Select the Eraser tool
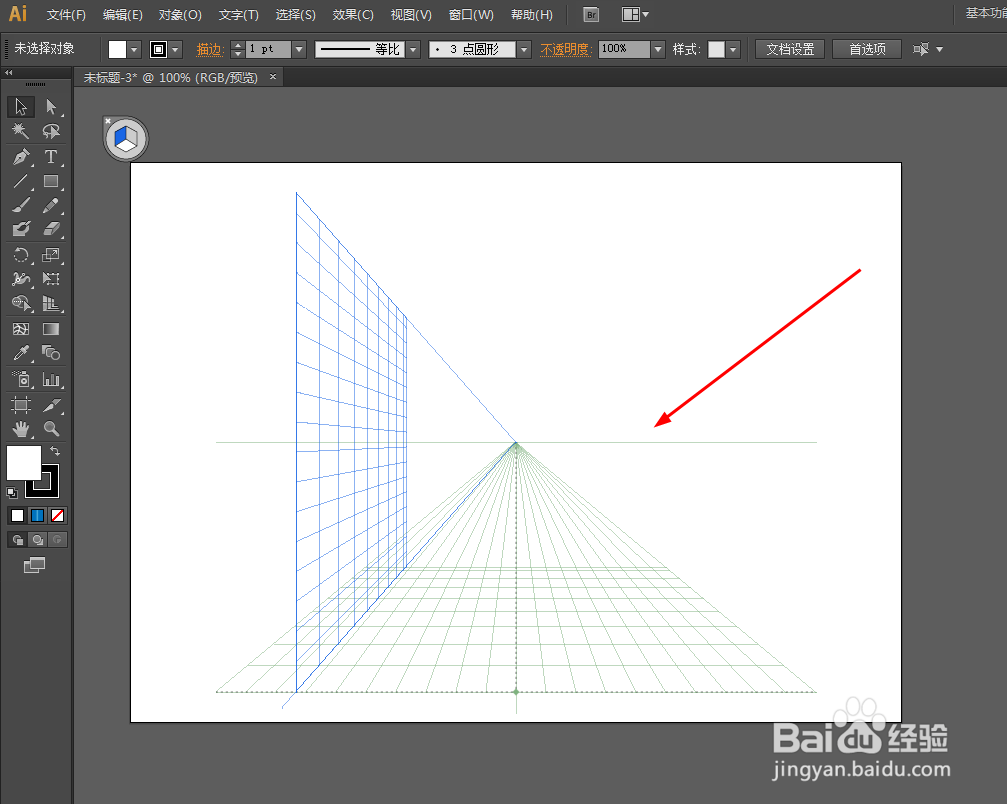This screenshot has width=1007, height=804. 51,229
